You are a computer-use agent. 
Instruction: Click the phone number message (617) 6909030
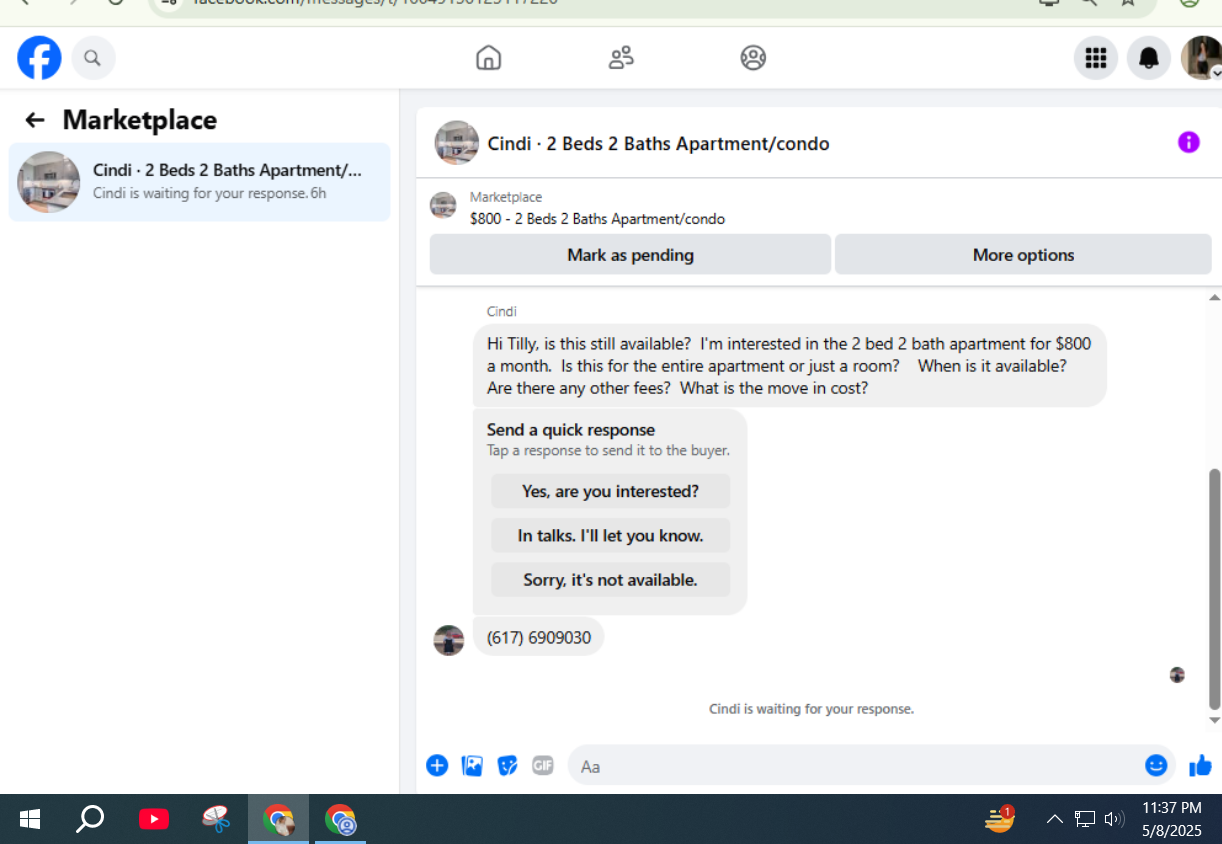click(539, 638)
